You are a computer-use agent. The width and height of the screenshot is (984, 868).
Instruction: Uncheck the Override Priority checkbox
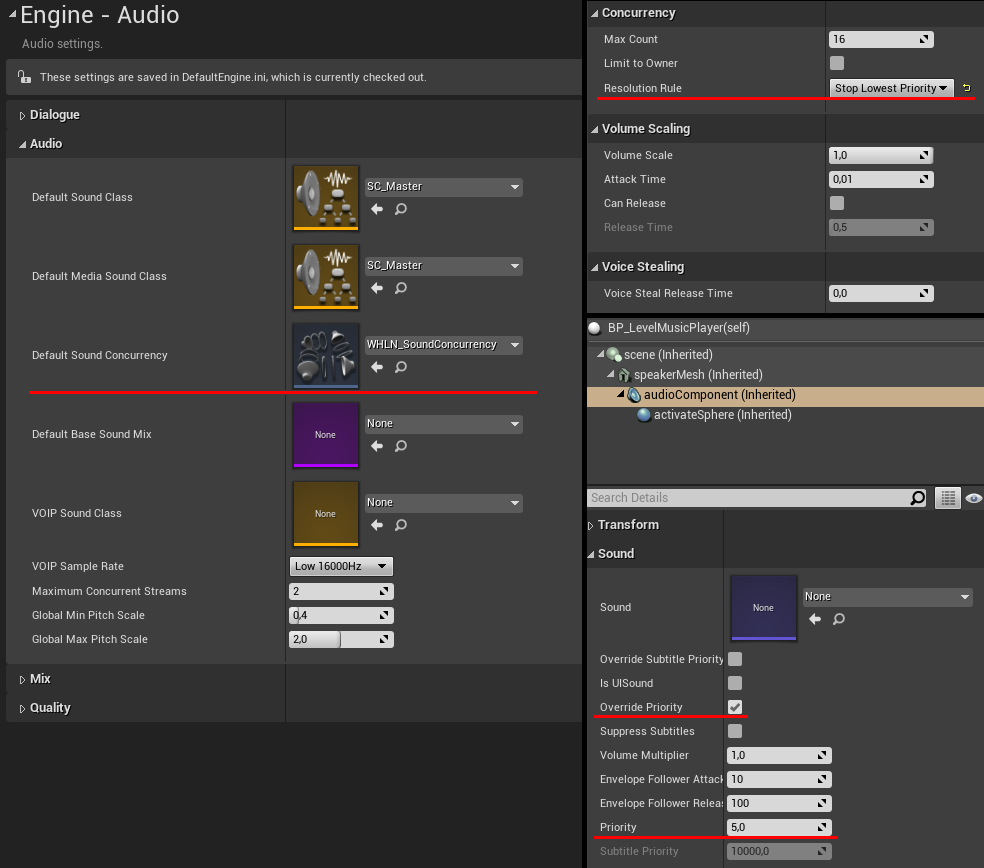point(735,707)
